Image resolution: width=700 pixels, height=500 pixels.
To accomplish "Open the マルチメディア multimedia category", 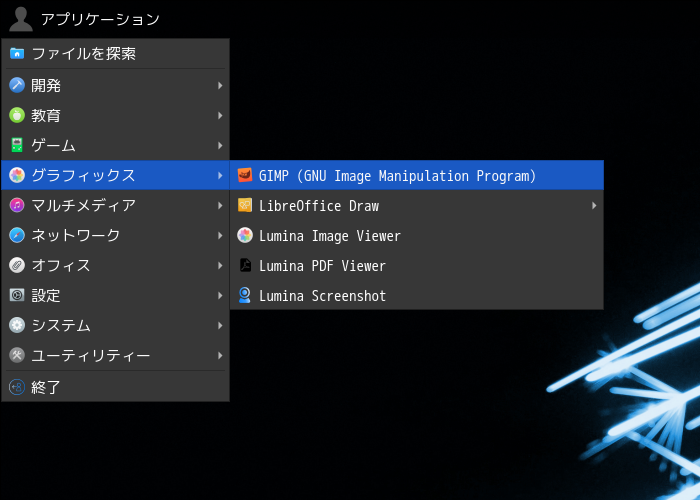I will 116,205.
